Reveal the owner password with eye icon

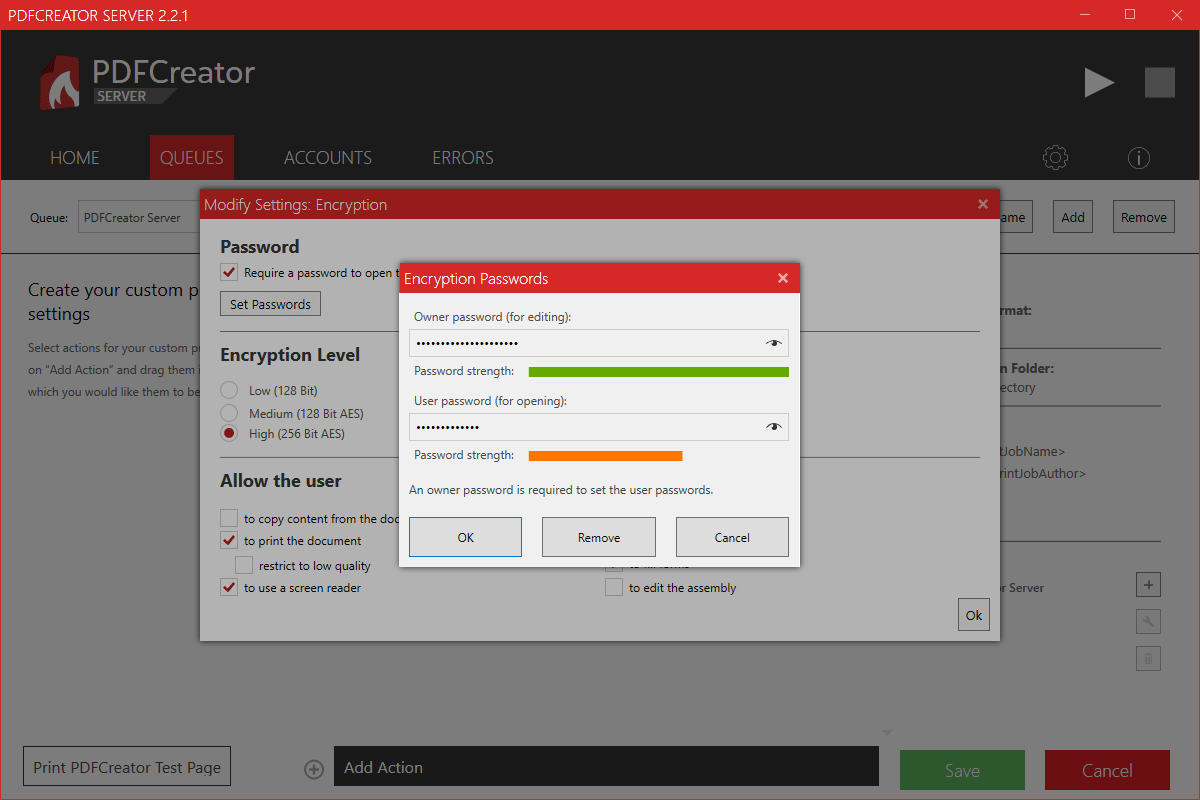[774, 343]
